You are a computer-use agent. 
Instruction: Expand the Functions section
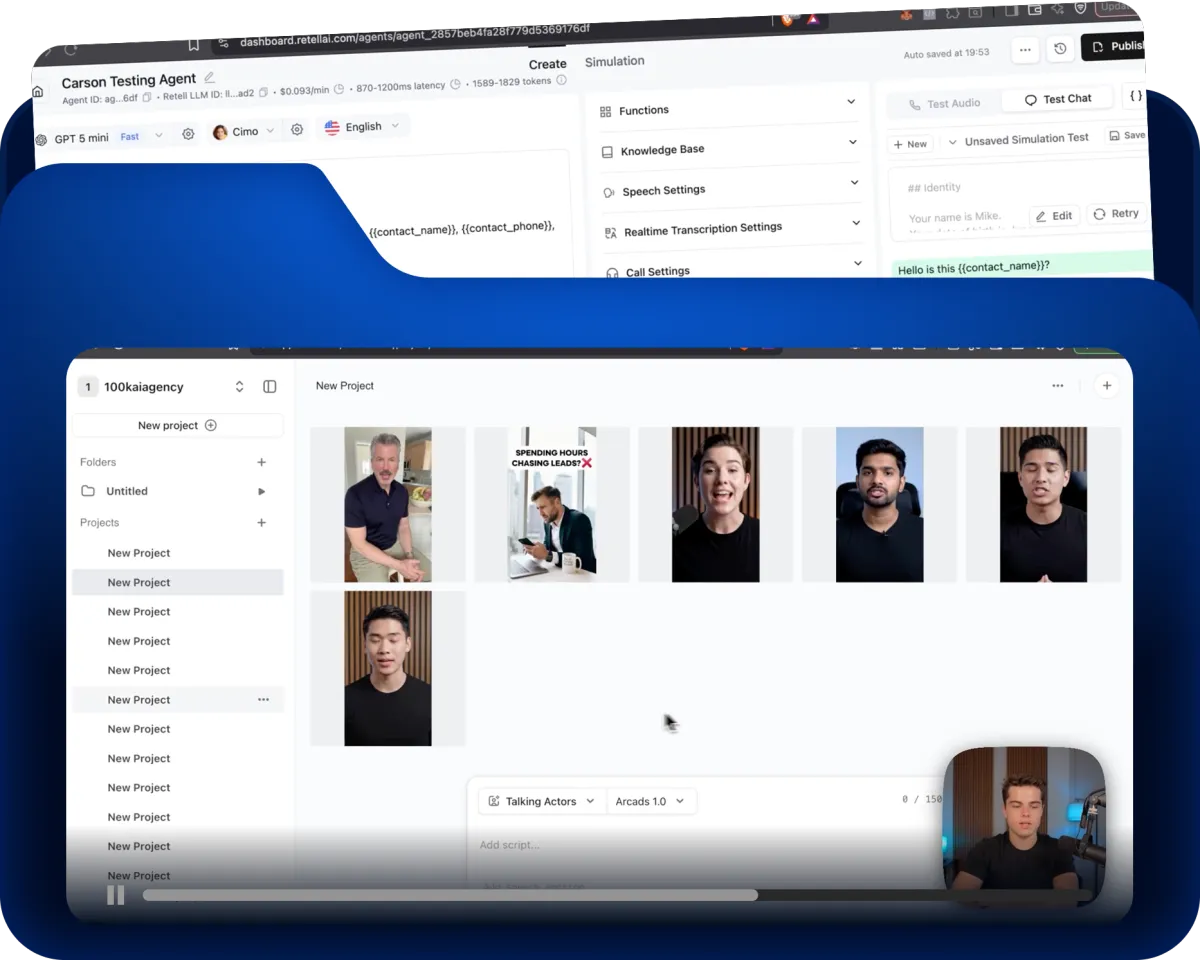click(x=728, y=107)
